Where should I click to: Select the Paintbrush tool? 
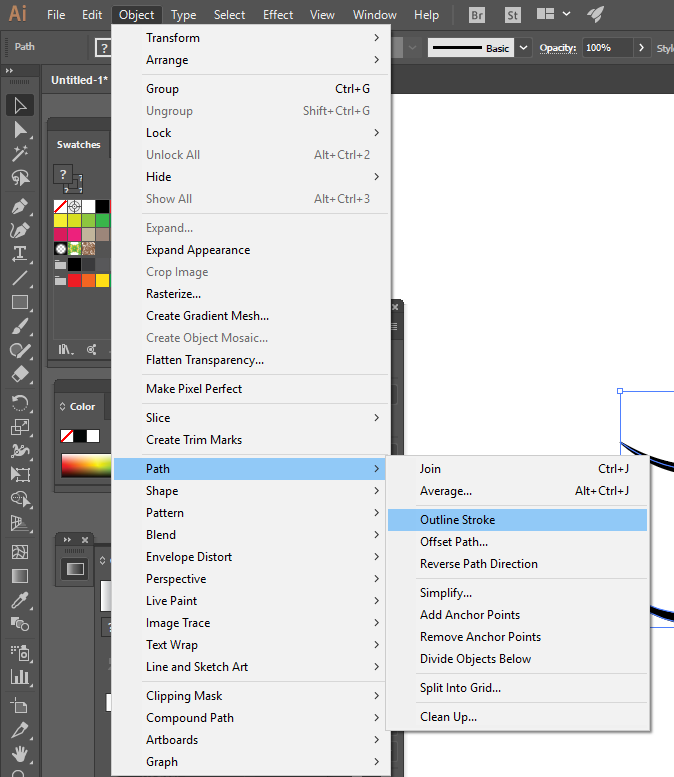(x=20, y=327)
